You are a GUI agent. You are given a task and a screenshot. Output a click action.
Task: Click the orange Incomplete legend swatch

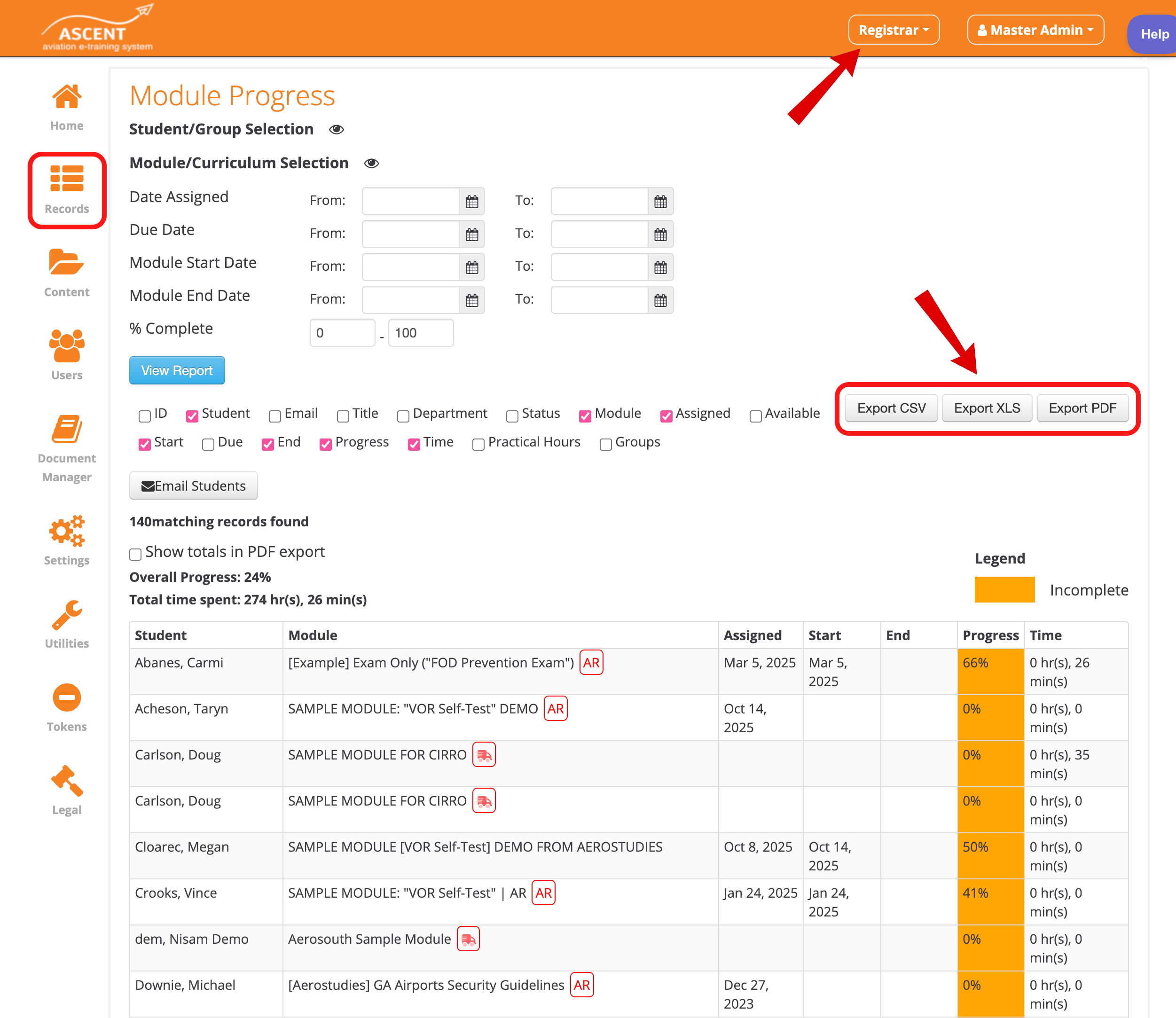coord(1004,590)
